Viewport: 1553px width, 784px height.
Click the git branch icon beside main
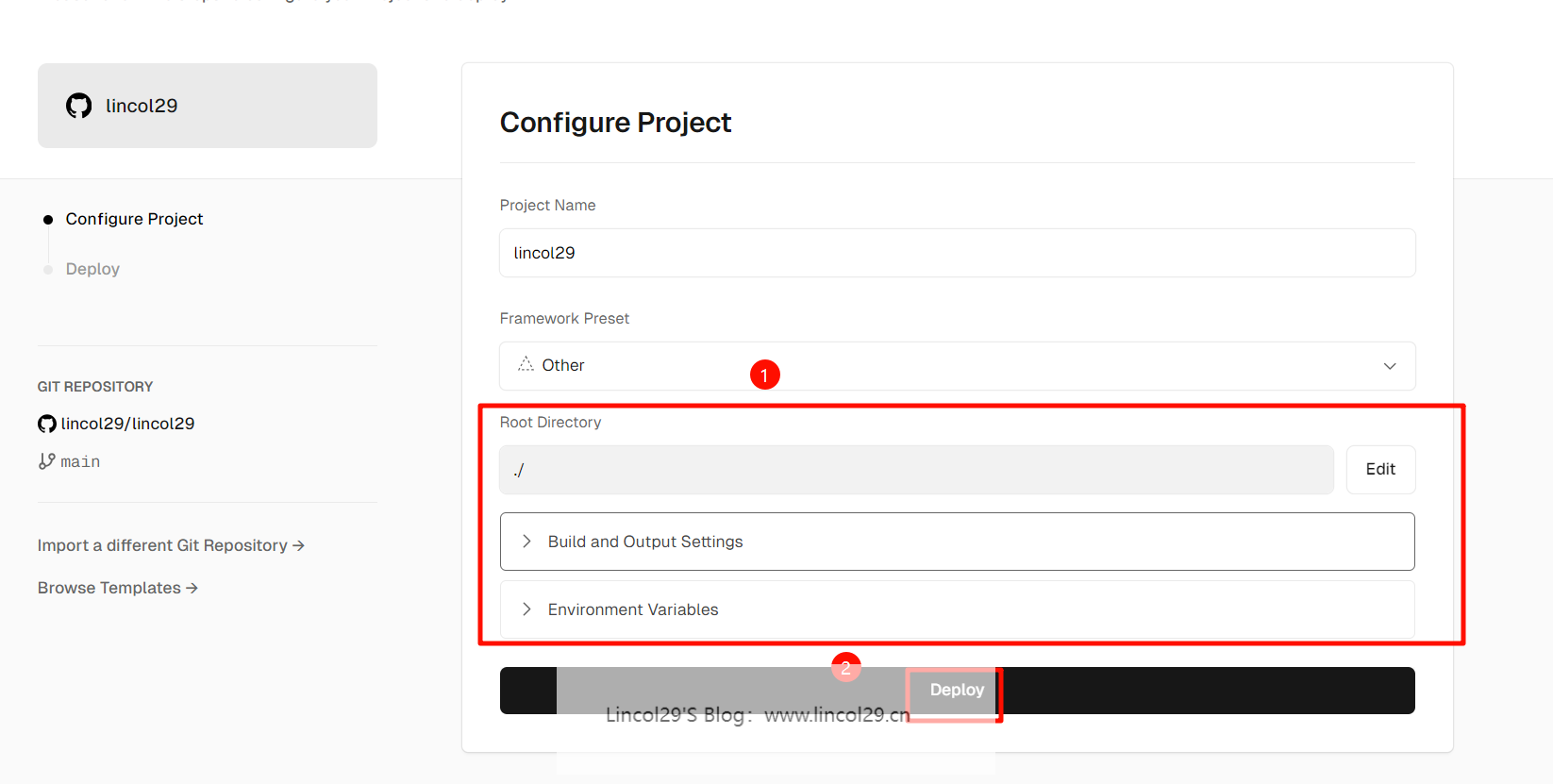click(x=46, y=461)
